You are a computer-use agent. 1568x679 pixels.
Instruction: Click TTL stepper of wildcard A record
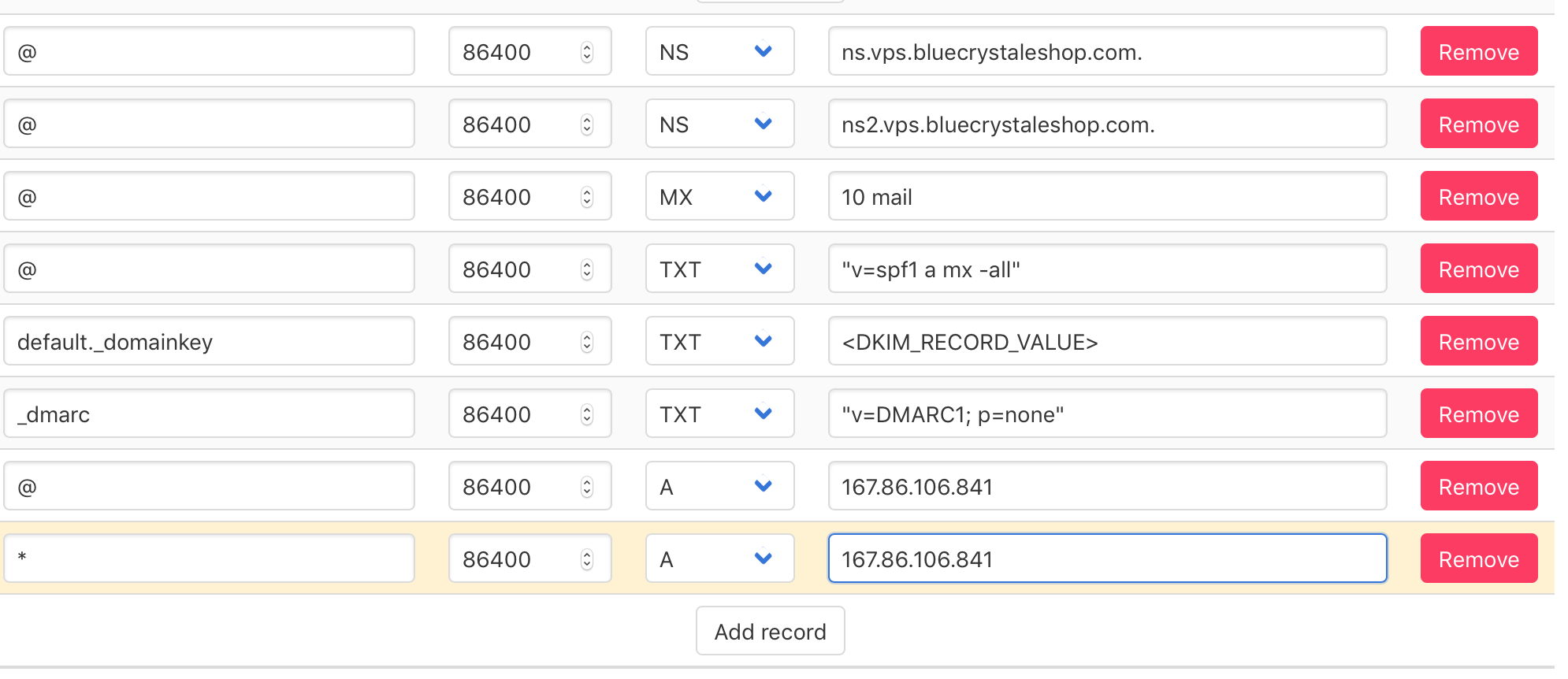pyautogui.click(x=587, y=559)
